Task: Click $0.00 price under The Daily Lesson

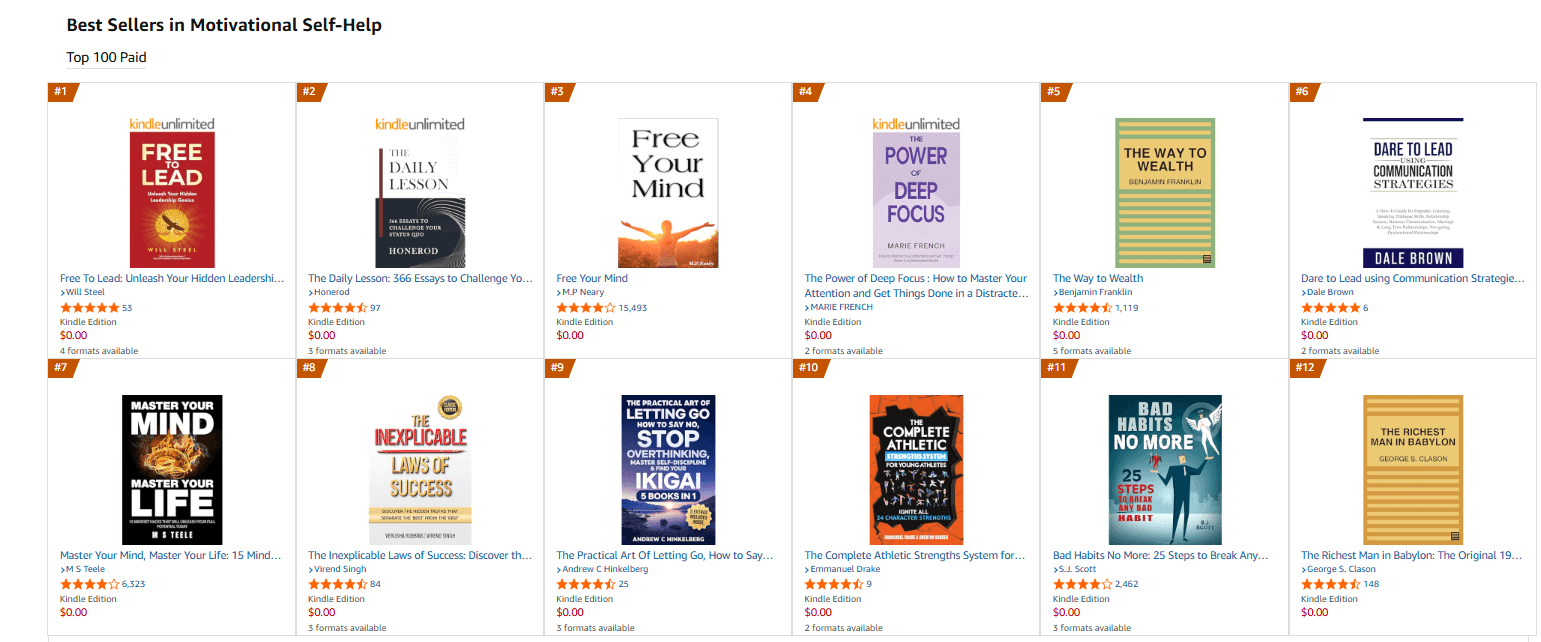Action: click(x=322, y=336)
